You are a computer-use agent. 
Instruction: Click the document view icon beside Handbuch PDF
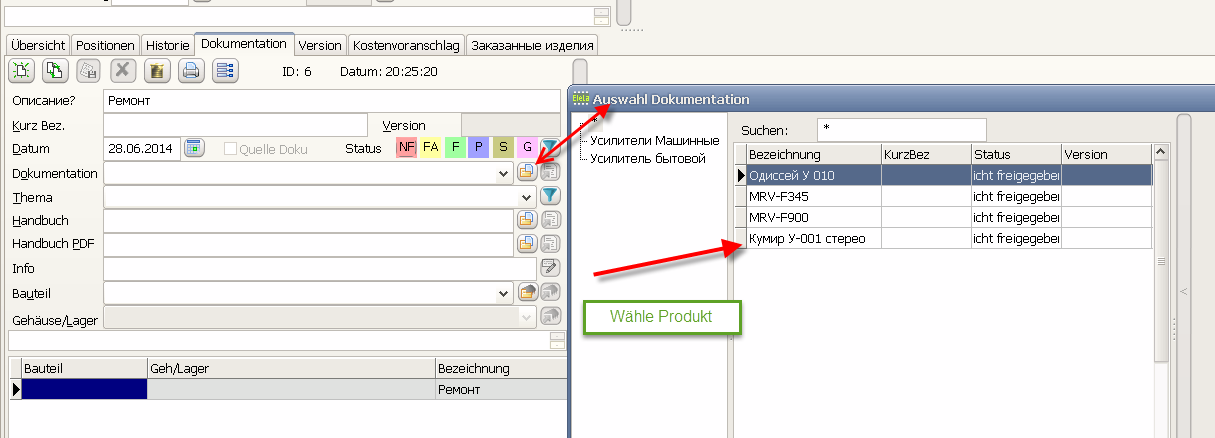tap(550, 243)
